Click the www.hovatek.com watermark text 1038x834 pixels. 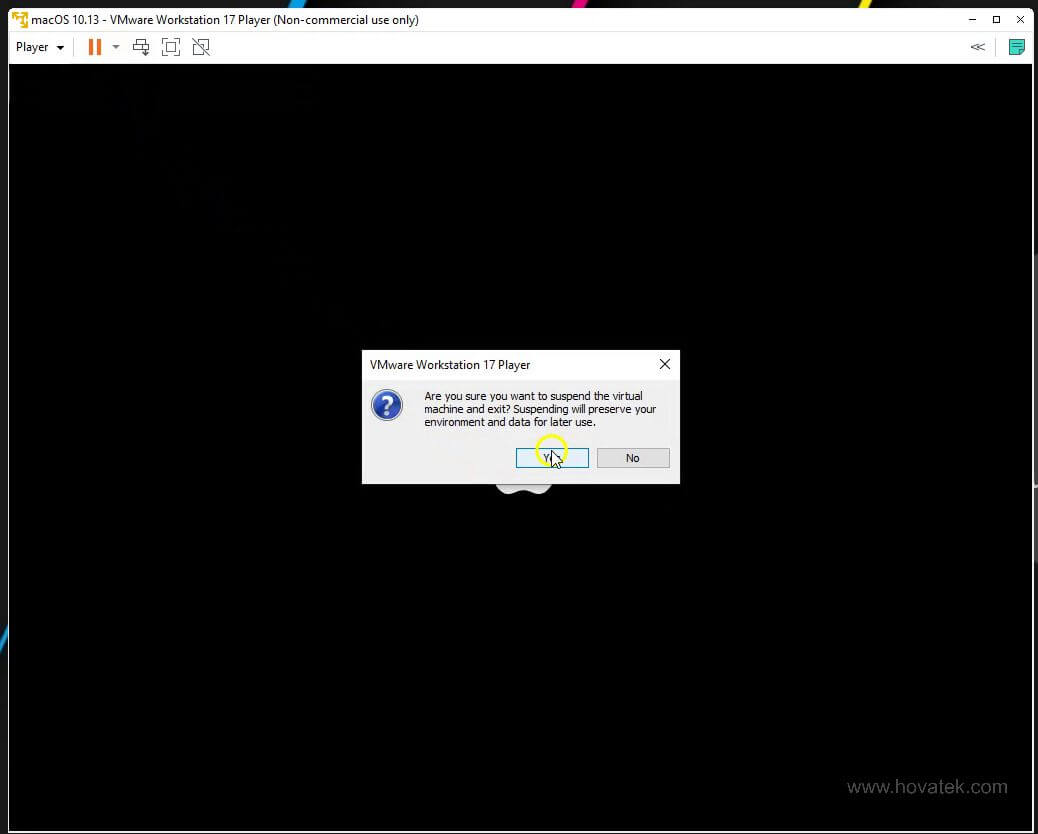[x=927, y=787]
